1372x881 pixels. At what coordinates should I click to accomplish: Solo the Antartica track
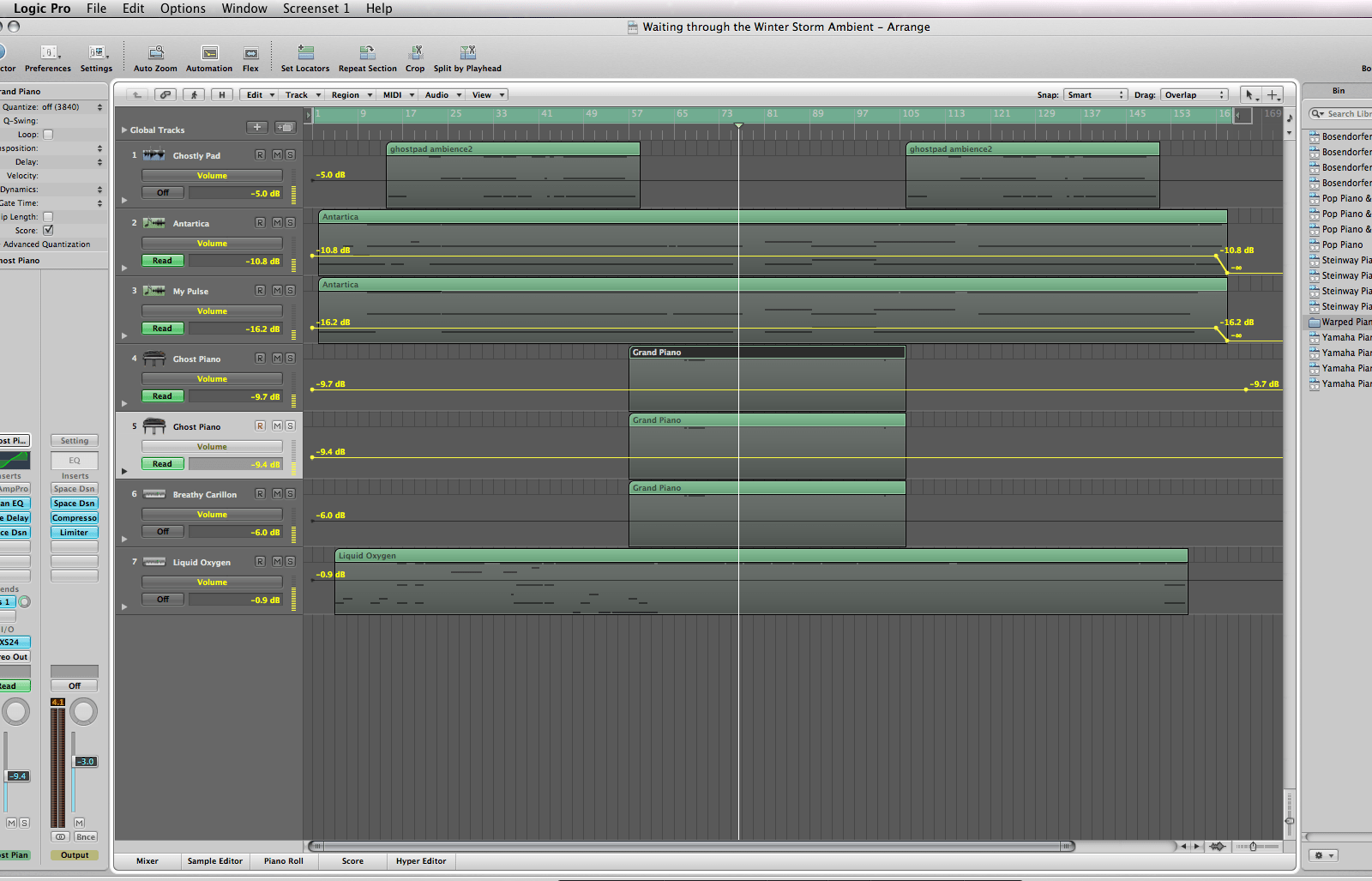pos(290,223)
